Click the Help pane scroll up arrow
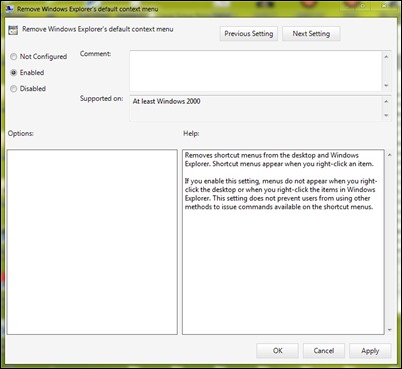This screenshot has width=402, height=369. click(x=389, y=155)
